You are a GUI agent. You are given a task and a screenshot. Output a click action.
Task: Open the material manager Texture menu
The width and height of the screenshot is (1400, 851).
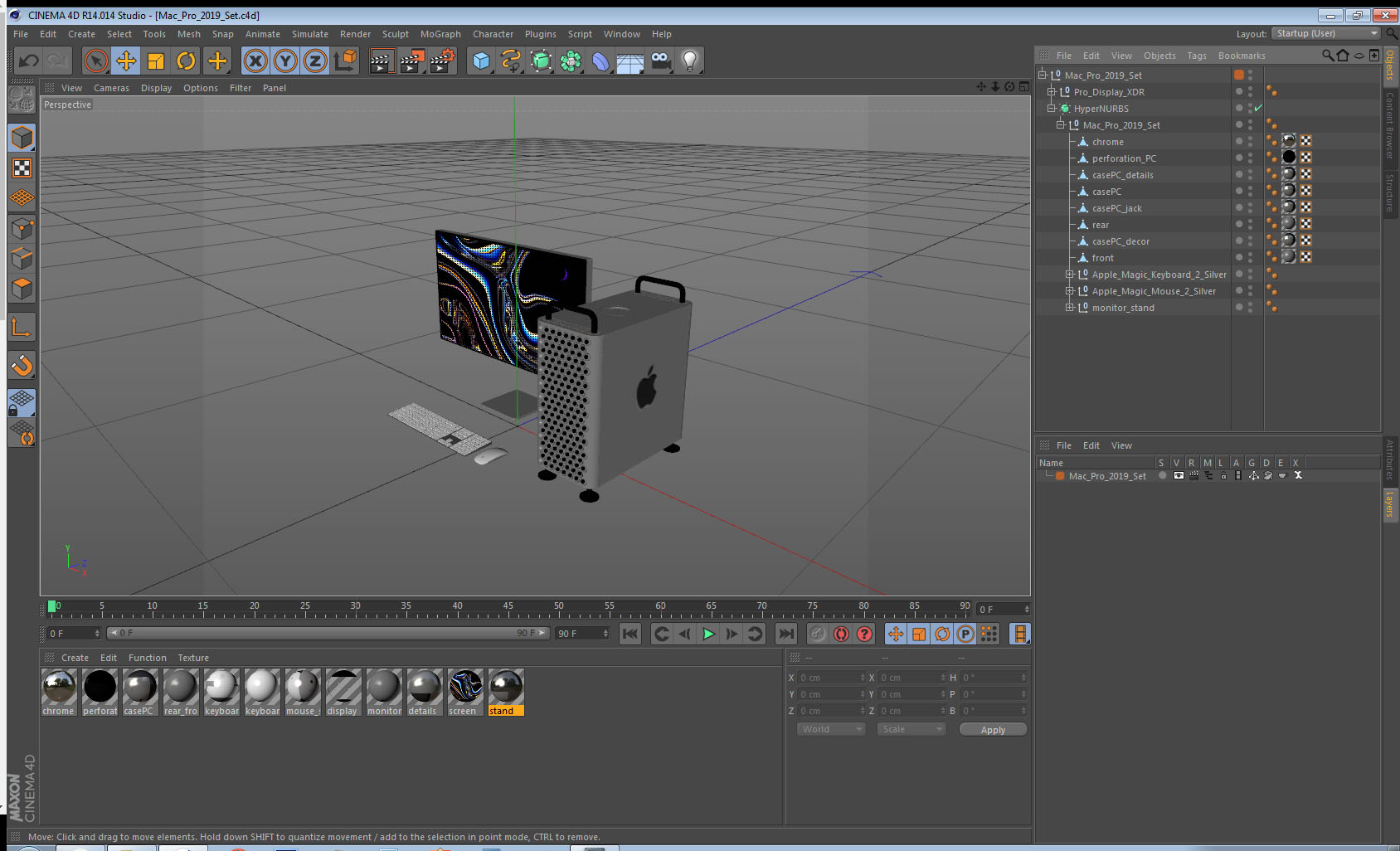tap(192, 658)
